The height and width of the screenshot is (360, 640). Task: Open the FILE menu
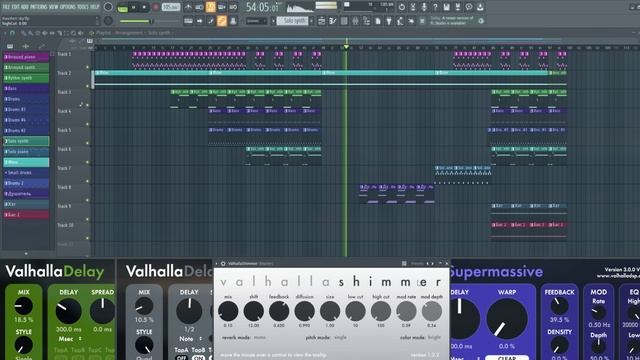pos(6,7)
